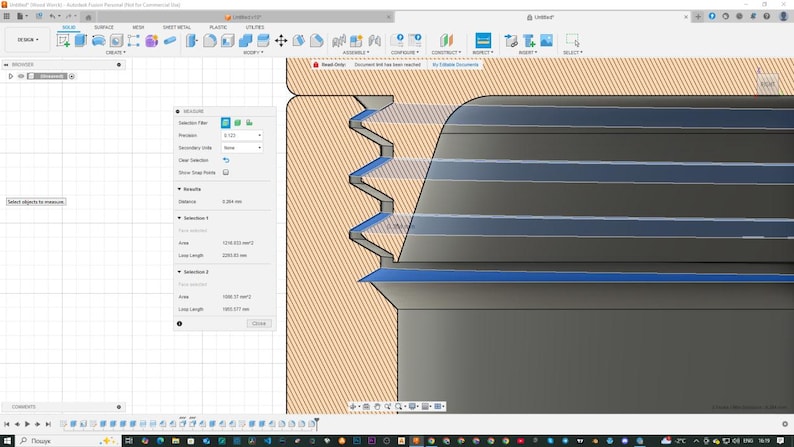Collapse the Selection 1 section
This screenshot has height=447, width=794.
point(179,218)
